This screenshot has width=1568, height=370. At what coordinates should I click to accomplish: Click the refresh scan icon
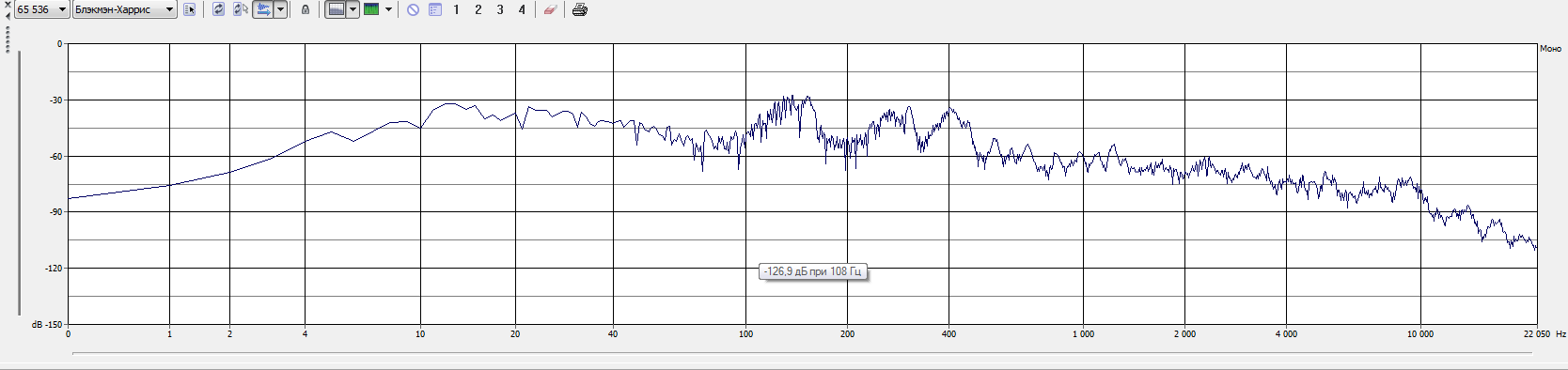point(218,9)
